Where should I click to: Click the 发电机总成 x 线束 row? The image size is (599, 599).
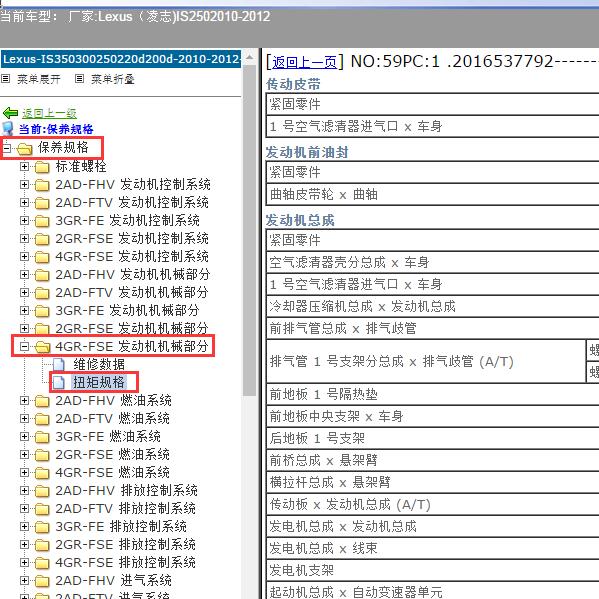click(x=432, y=549)
